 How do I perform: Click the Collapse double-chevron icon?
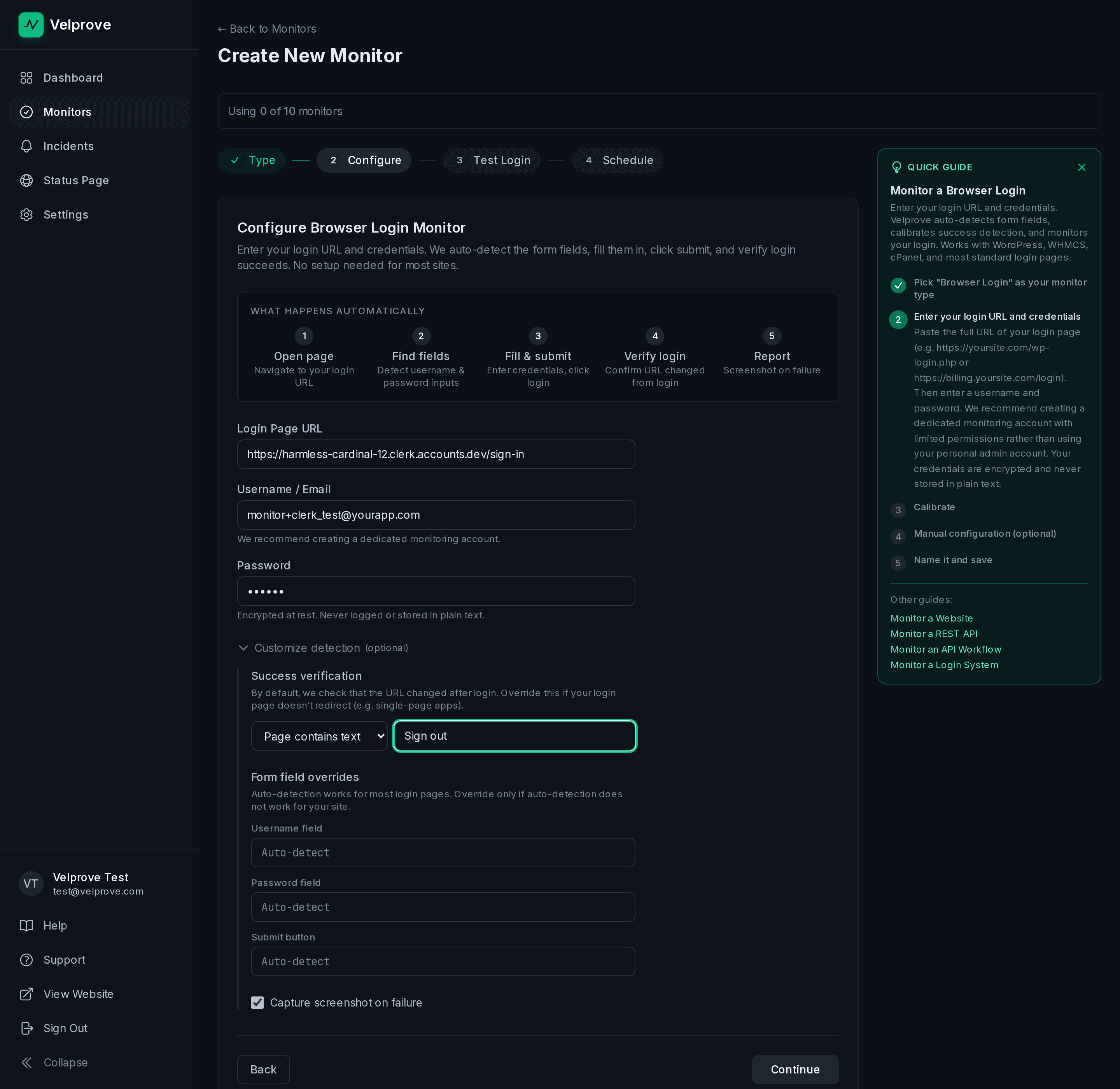pos(26,1063)
